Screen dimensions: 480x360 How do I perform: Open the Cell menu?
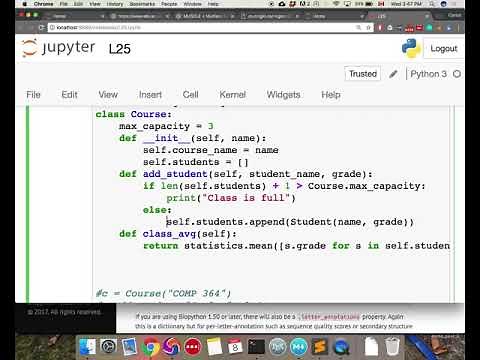191,95
